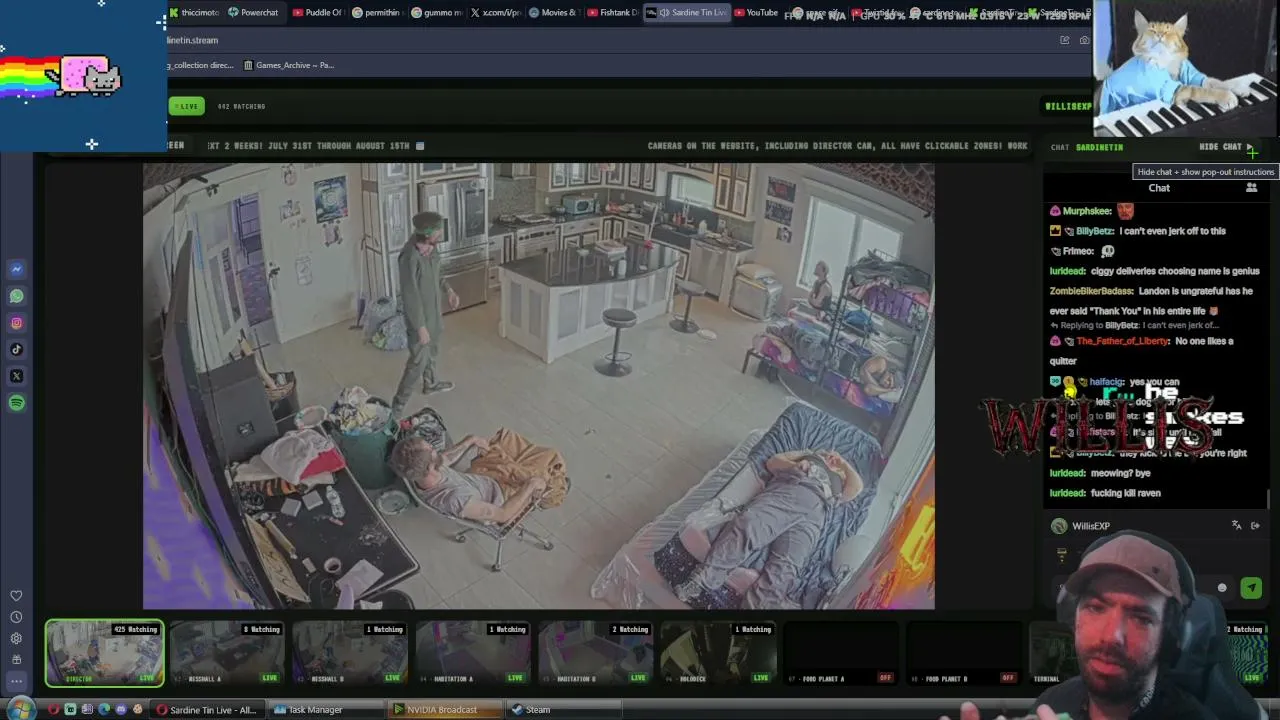Open browser history clock icon in sidebar
The height and width of the screenshot is (720, 1280).
16,617
